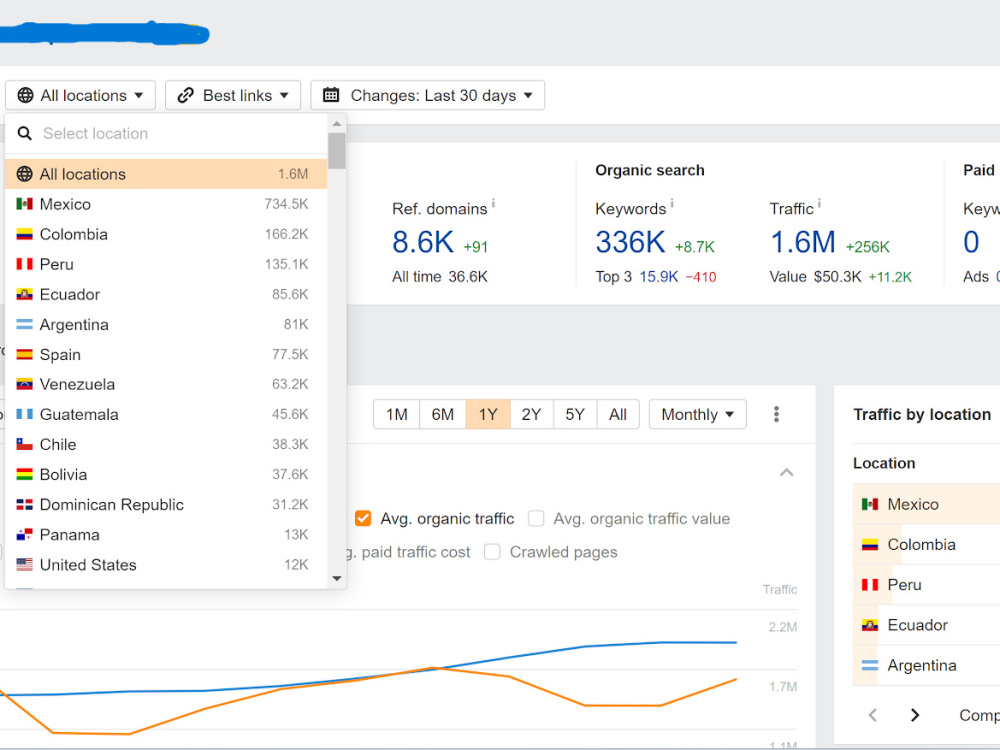The width and height of the screenshot is (1000, 750).
Task: Pick Venezuela in the location dropdown
Action: click(x=166, y=385)
